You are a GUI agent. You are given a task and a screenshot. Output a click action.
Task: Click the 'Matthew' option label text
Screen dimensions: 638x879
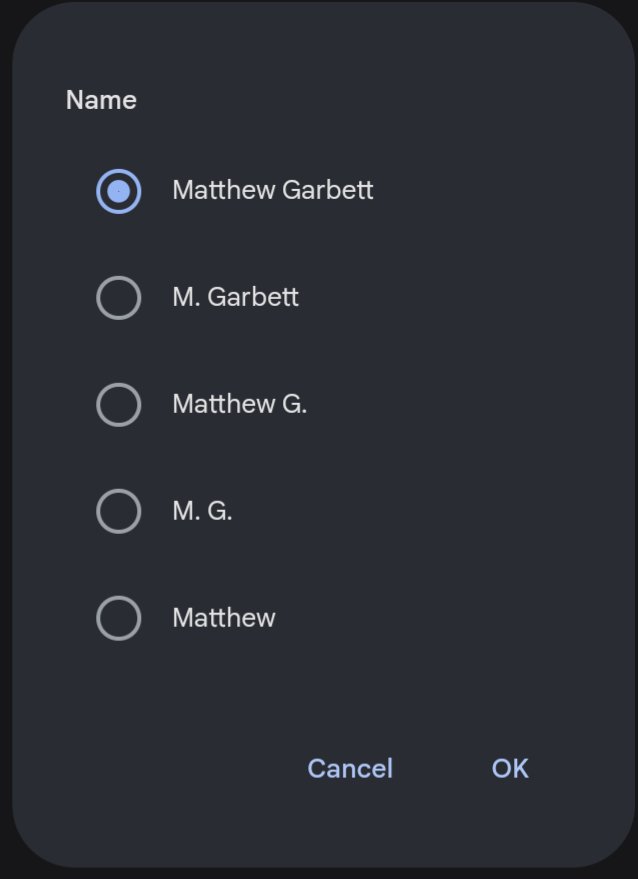tap(223, 618)
